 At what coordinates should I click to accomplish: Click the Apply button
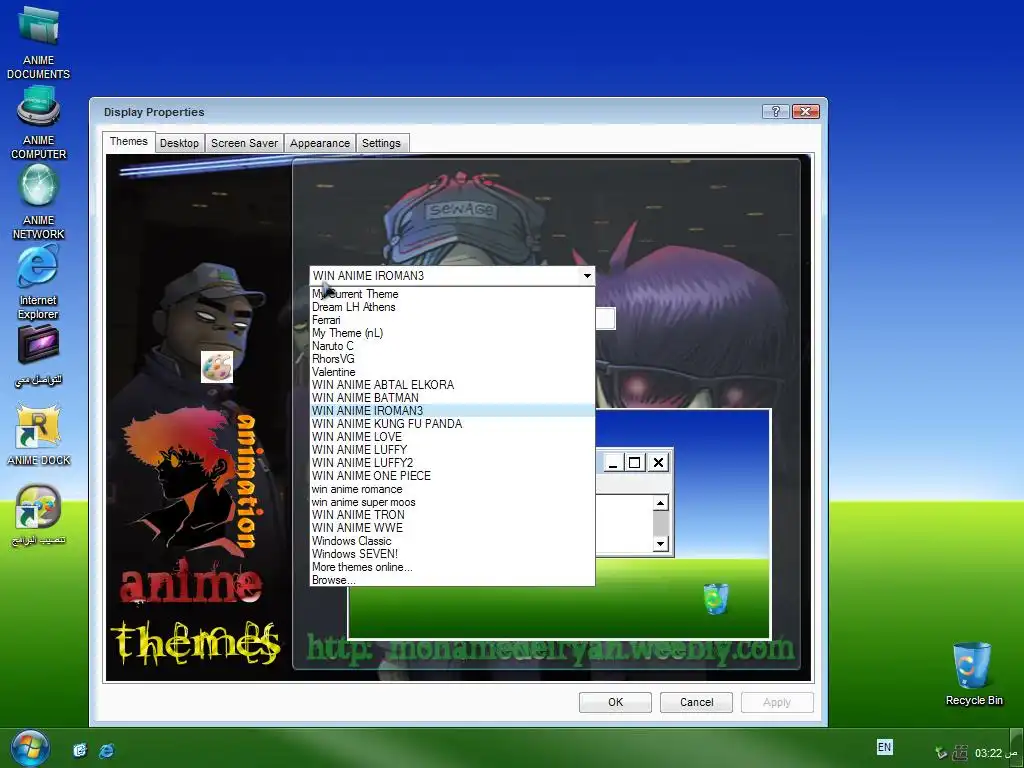click(777, 702)
